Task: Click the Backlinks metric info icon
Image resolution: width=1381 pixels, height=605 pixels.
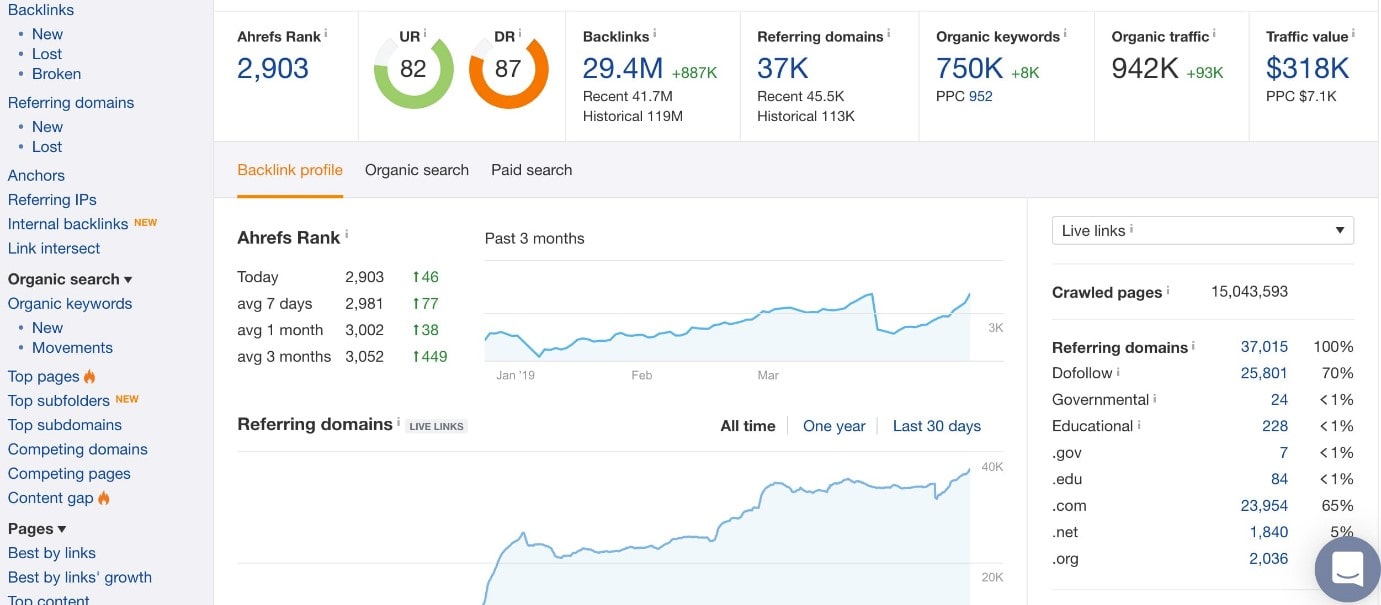Action: pos(654,32)
